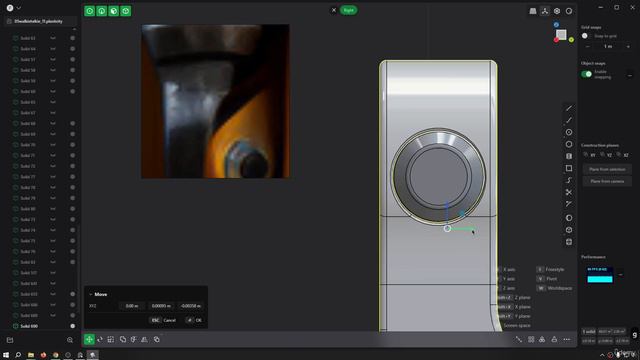Image resolution: width=640 pixels, height=360 pixels.
Task: Expand the chevron on Solid 517 row
Action: pyautogui.click(x=53, y=272)
